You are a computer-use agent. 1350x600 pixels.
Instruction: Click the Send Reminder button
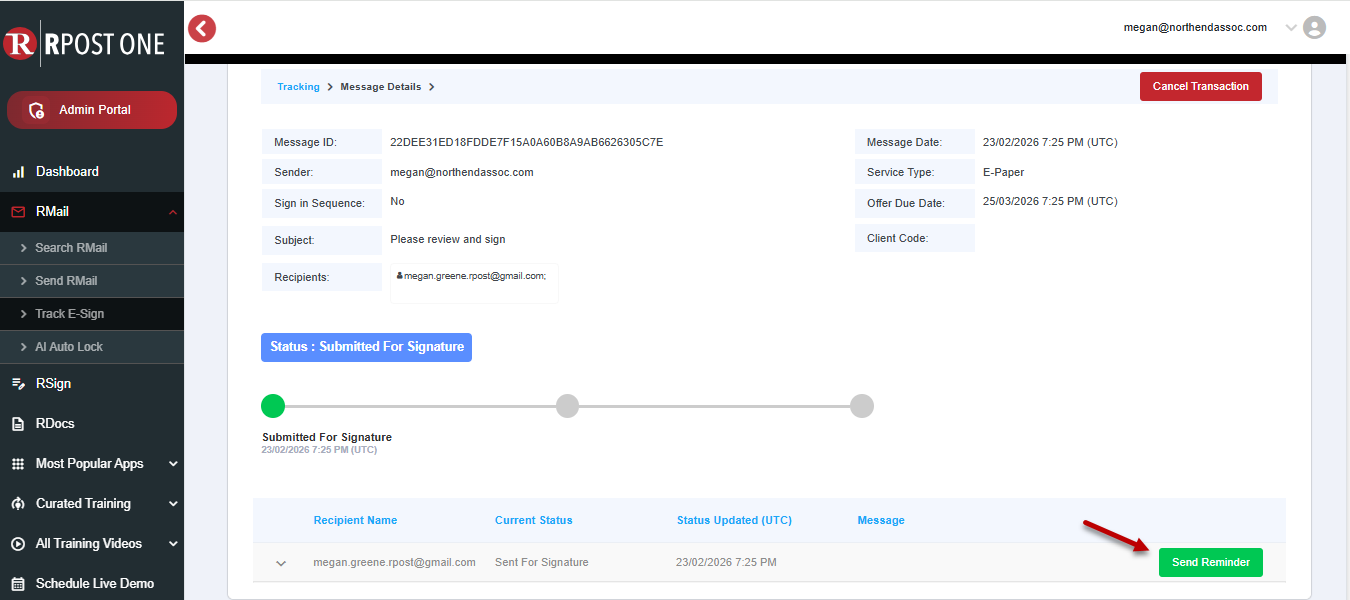click(x=1211, y=562)
